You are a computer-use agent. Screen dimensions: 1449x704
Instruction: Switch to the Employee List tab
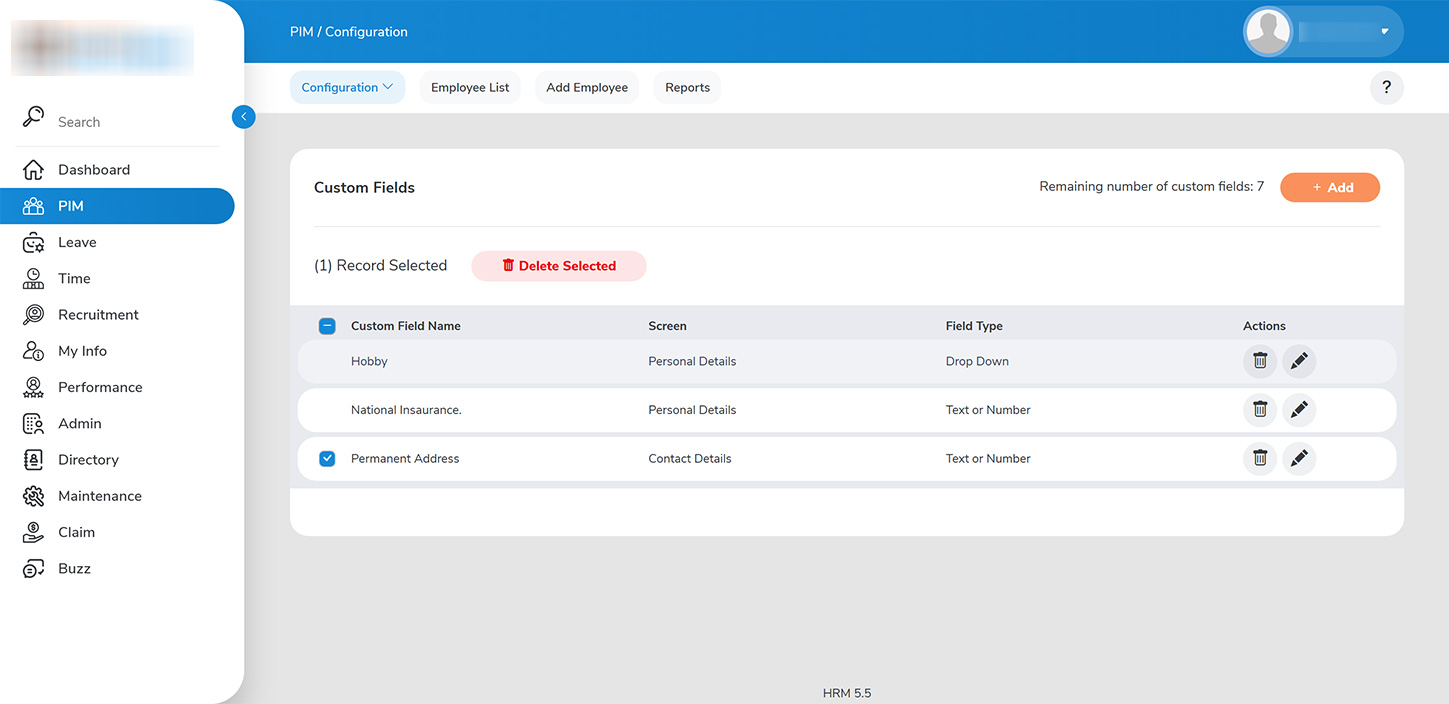point(470,88)
